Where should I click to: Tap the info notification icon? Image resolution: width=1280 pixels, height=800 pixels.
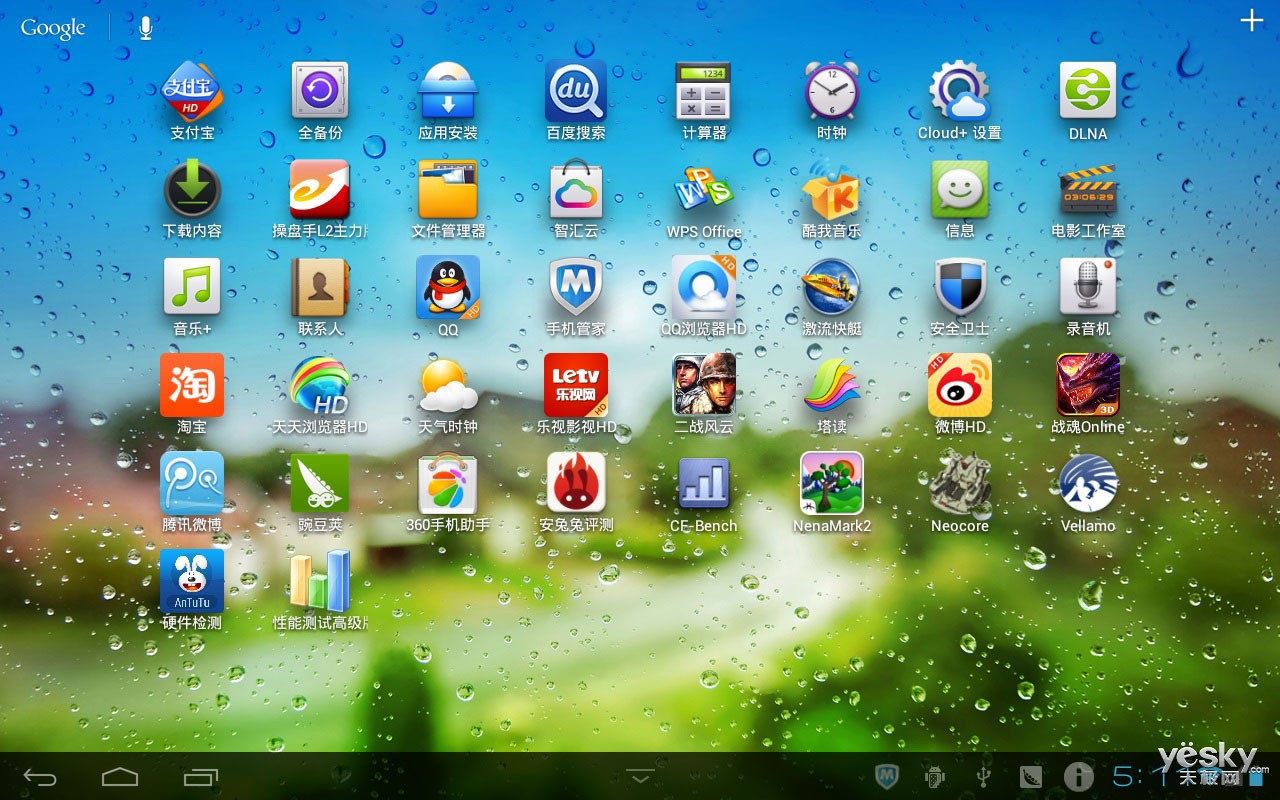(x=1078, y=777)
